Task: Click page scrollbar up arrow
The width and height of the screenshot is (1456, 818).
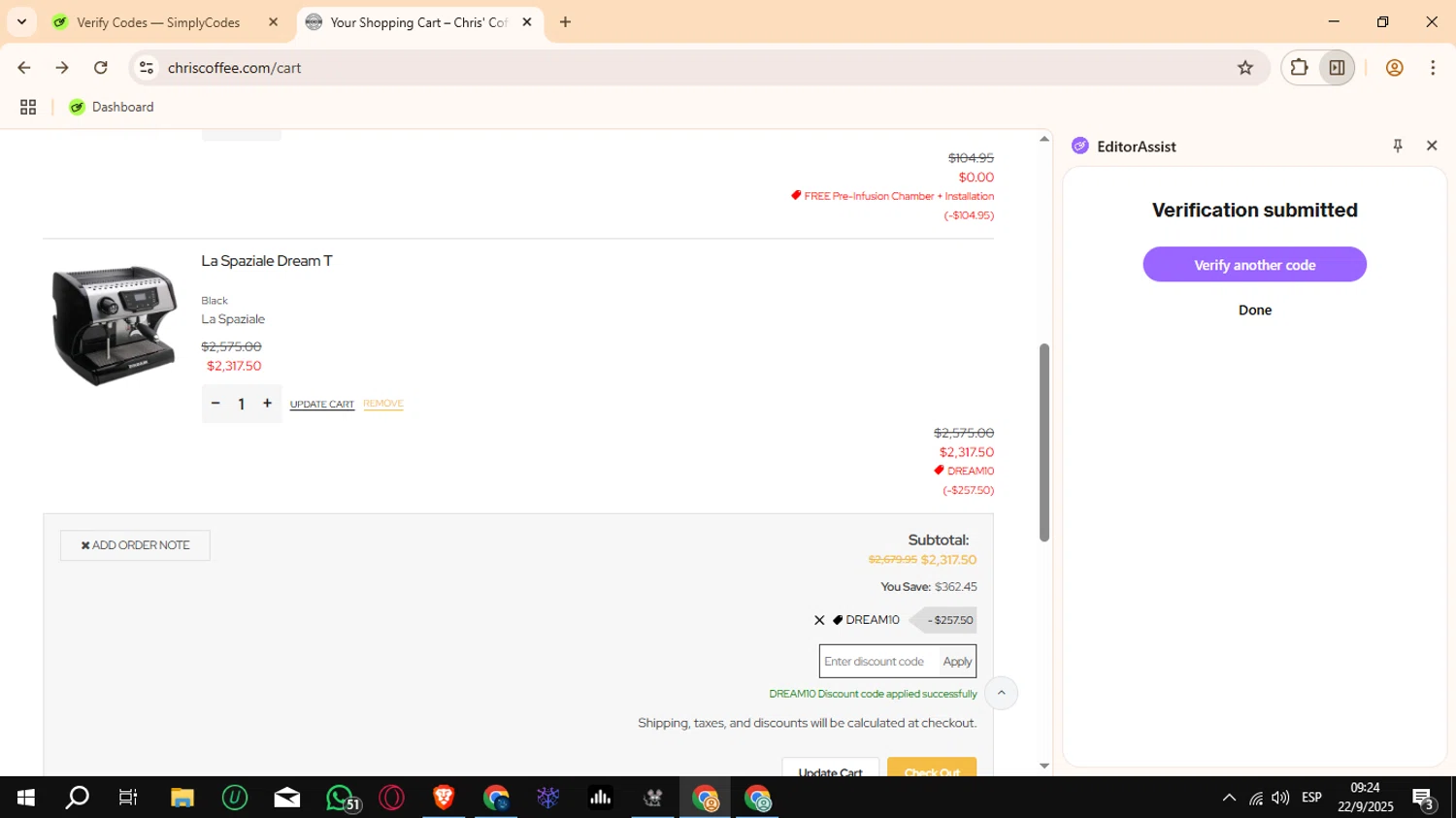Action: pyautogui.click(x=1044, y=139)
